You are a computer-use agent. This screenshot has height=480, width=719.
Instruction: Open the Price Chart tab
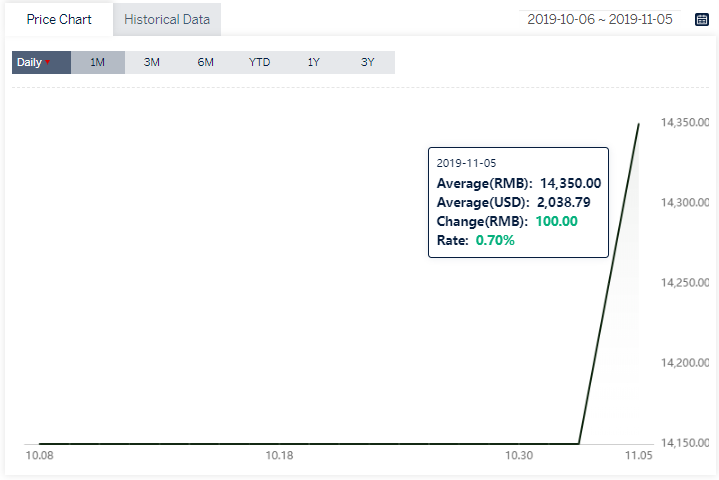point(59,20)
